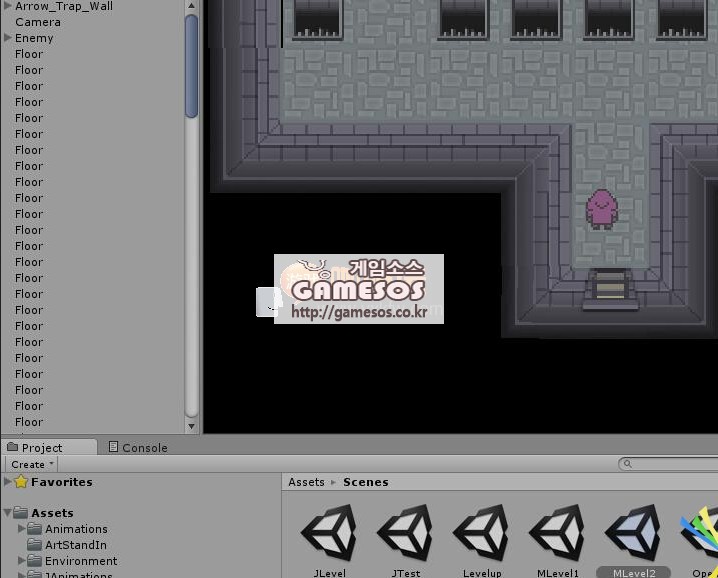The image size is (718, 578).
Task: Select the Environment folder label
Action: coord(81,561)
